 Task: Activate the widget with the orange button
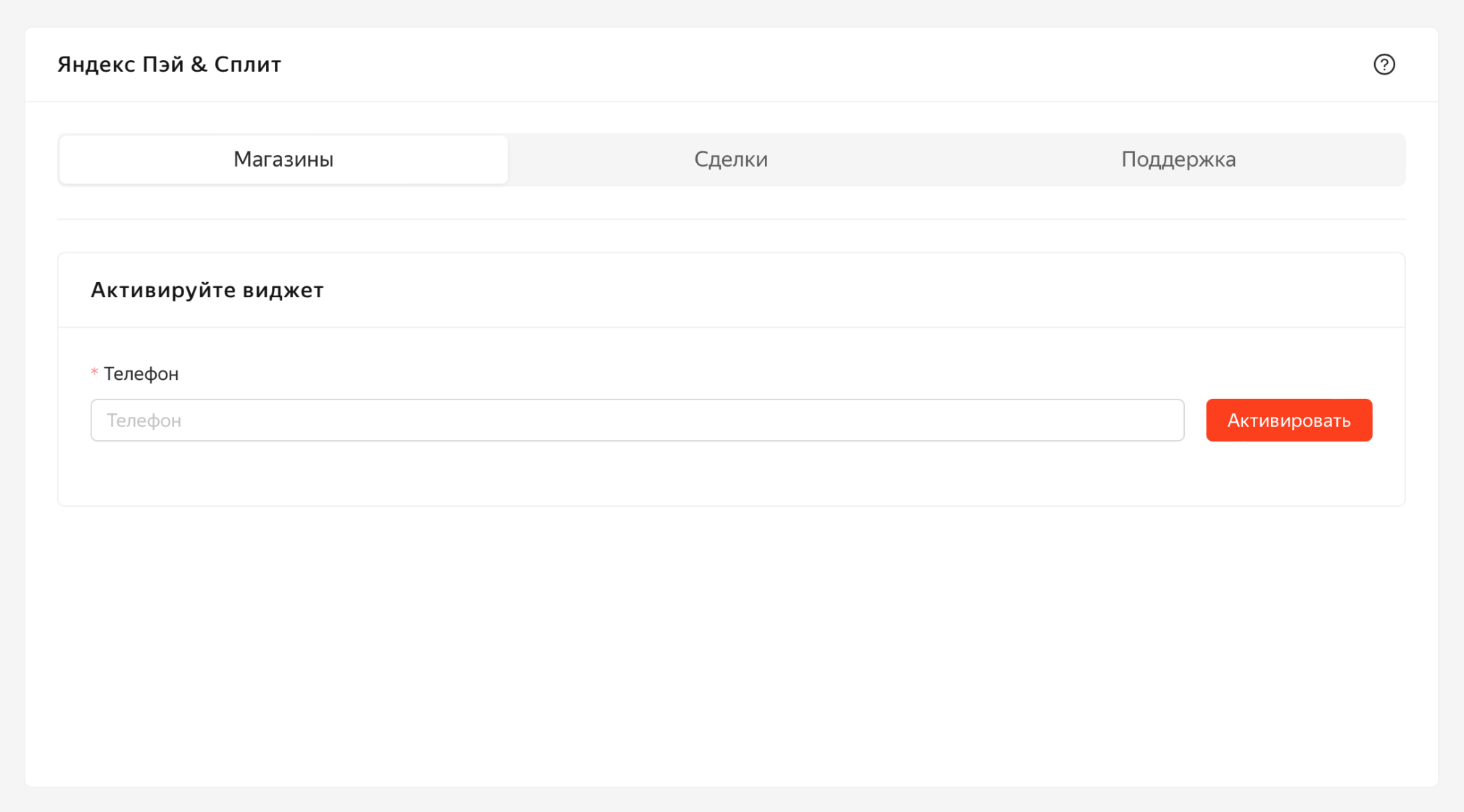[1289, 420]
